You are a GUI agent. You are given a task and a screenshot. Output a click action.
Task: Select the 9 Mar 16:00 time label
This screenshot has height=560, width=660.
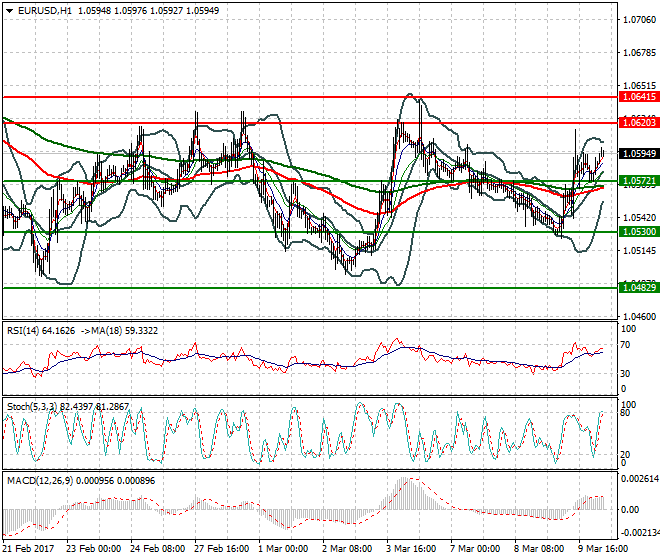coord(603,549)
